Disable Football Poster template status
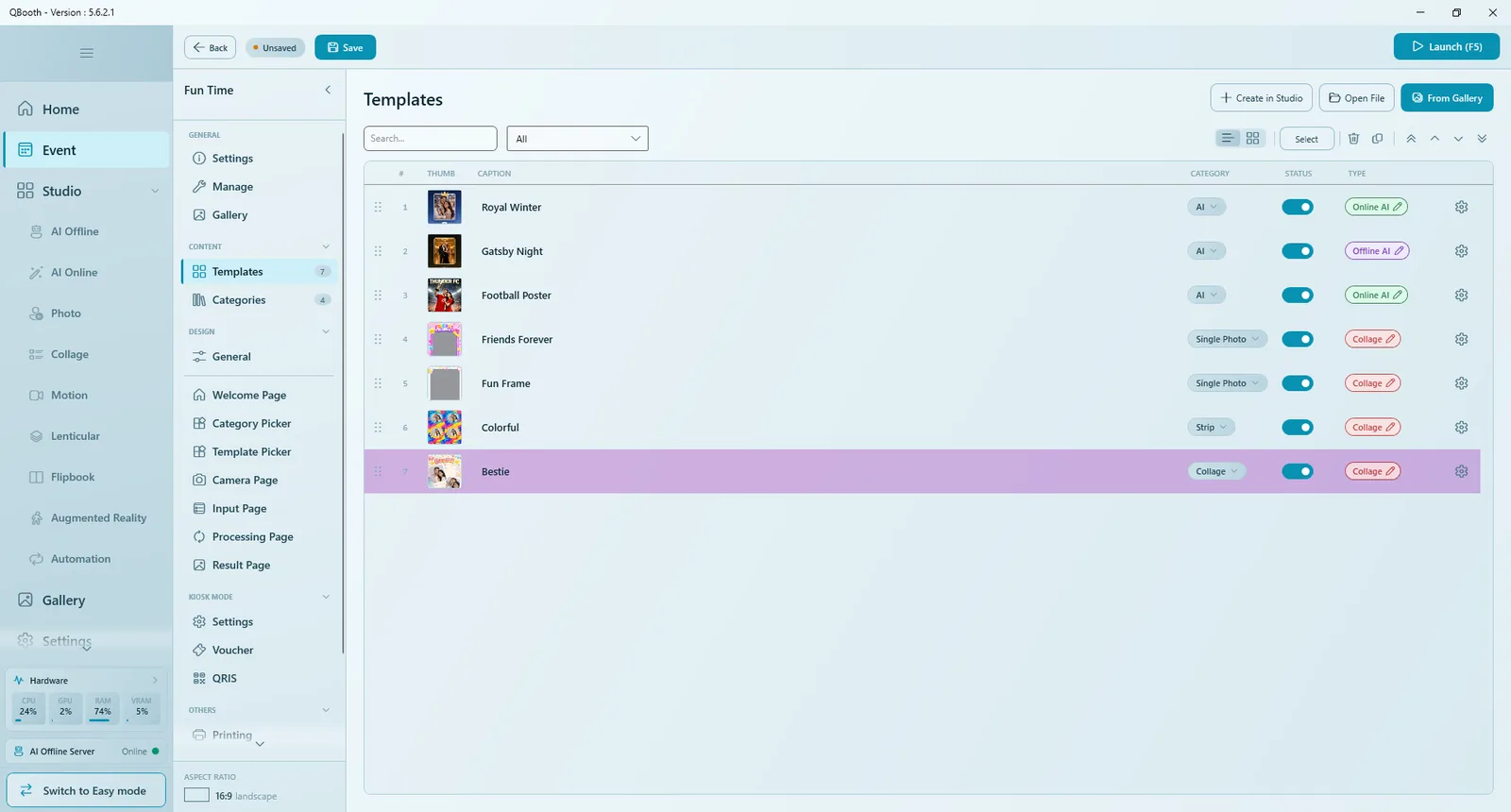Screen dimensions: 1511x812 [1298, 296]
